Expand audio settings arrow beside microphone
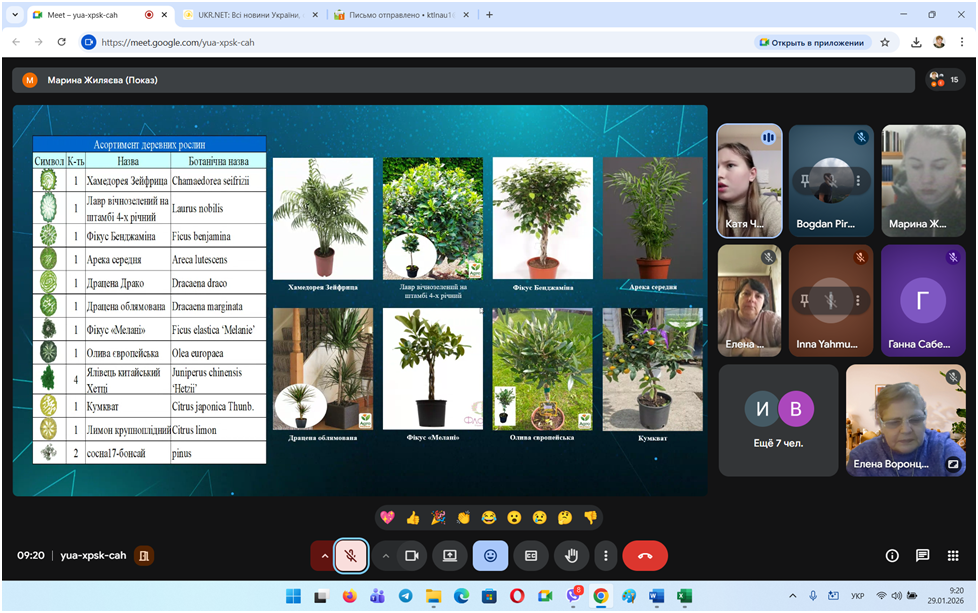 coord(324,555)
